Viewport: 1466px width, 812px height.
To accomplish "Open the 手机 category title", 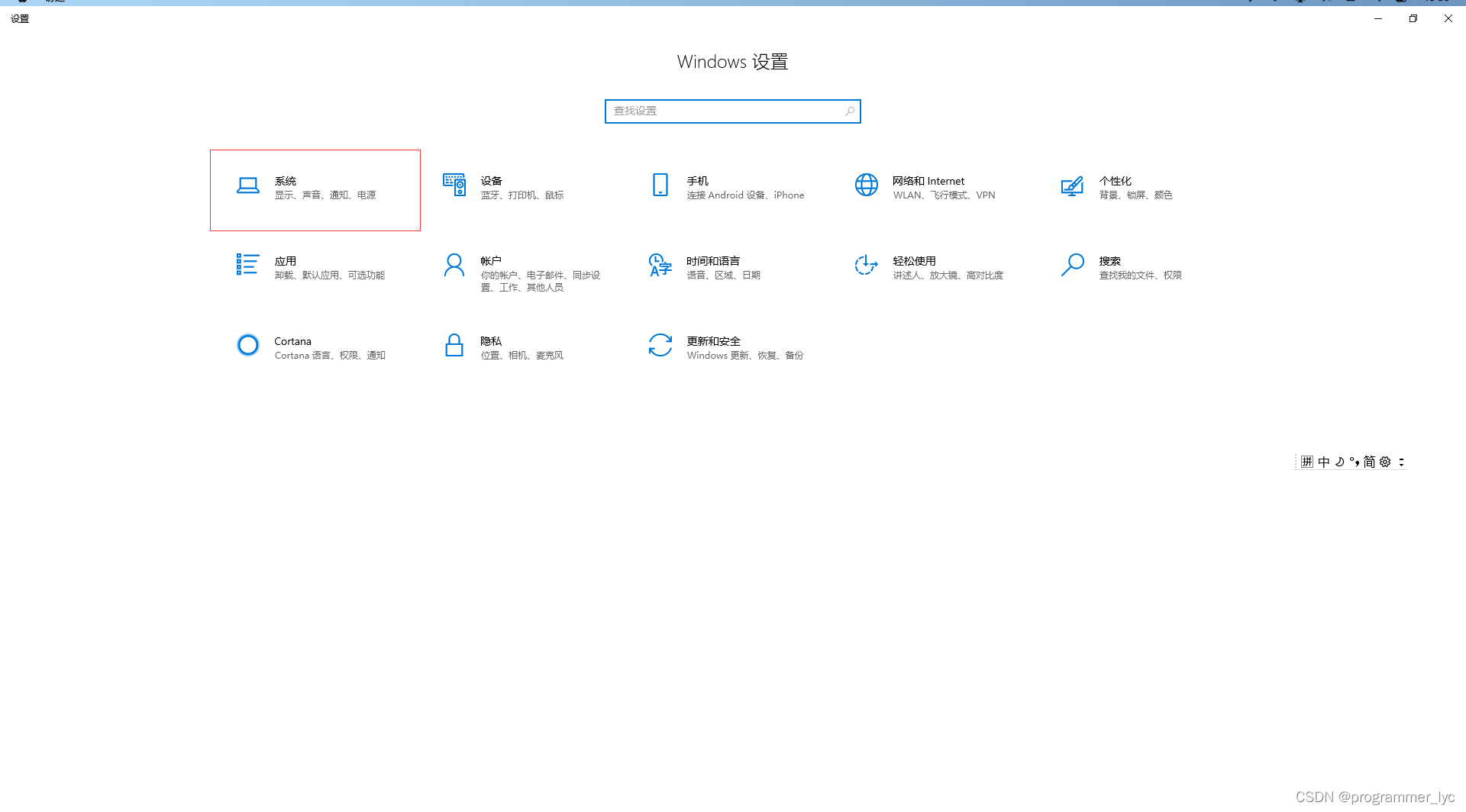I will 698,181.
